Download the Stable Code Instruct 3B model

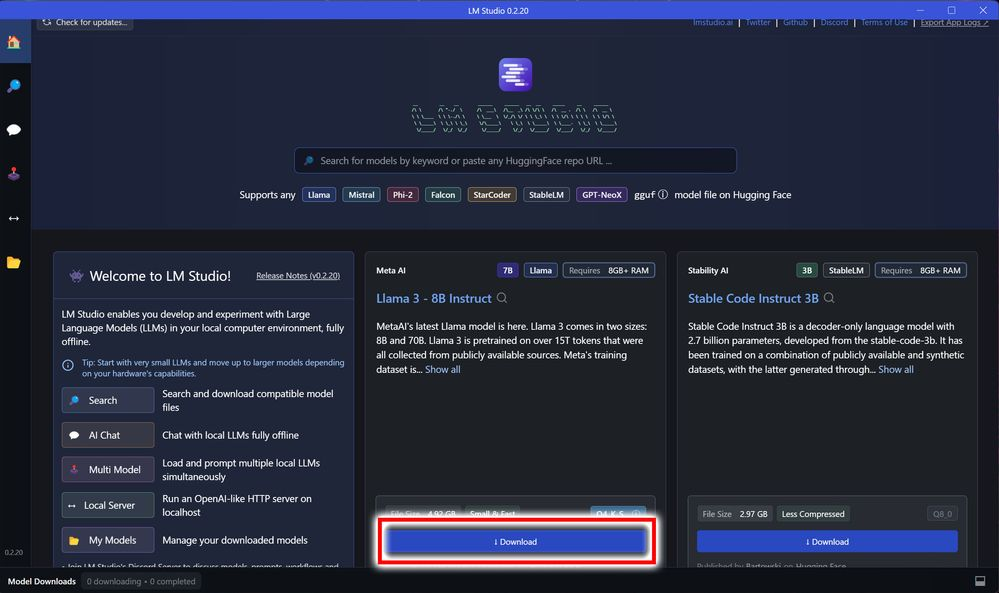(827, 541)
